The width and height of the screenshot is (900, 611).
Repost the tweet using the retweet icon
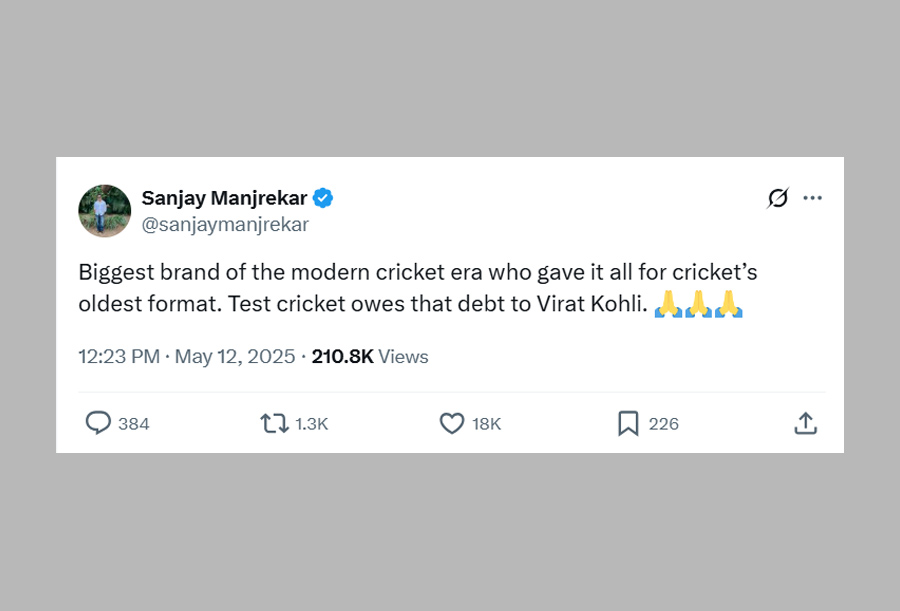pyautogui.click(x=274, y=423)
